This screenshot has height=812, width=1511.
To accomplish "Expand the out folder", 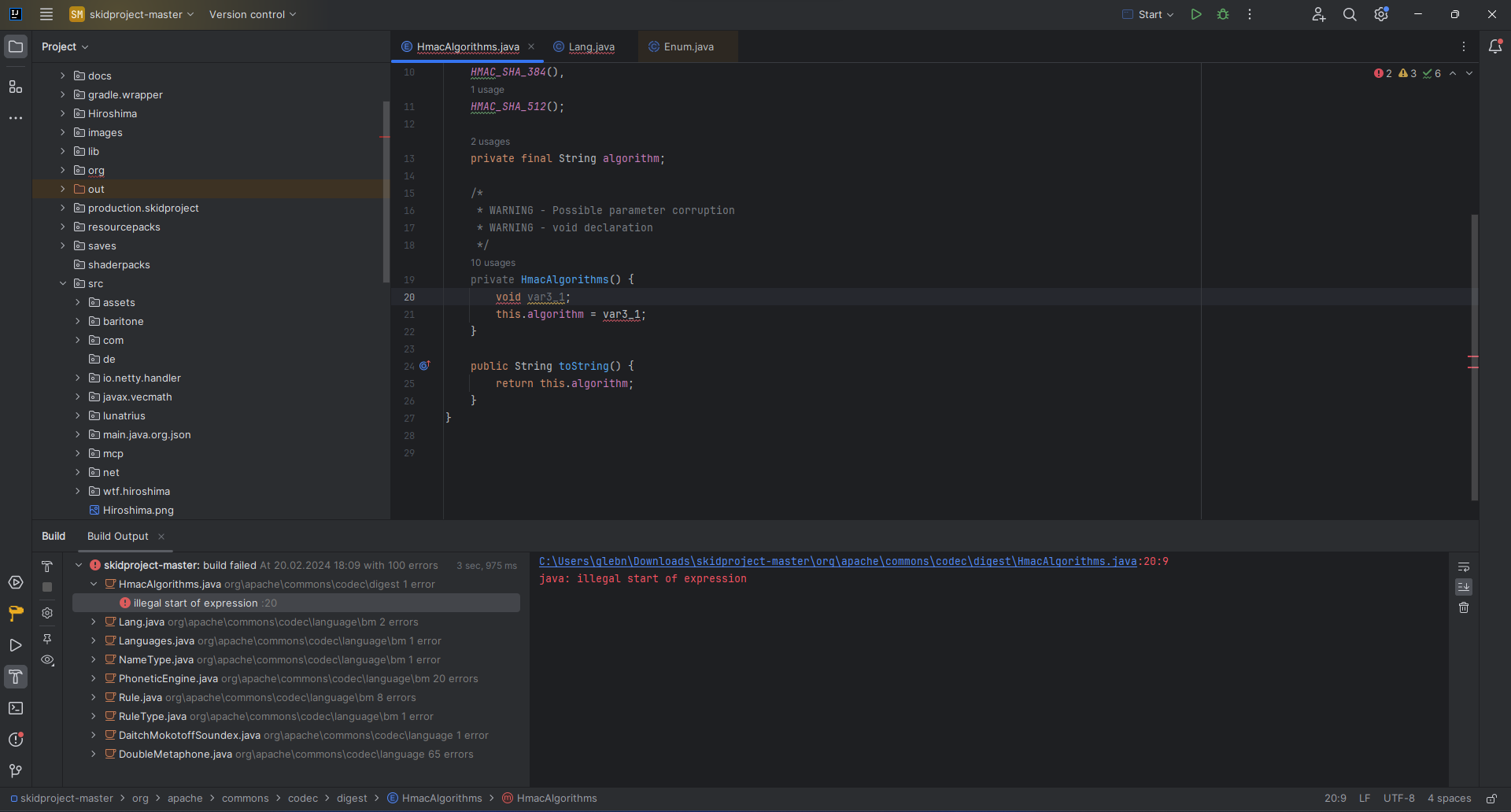I will 63,189.
